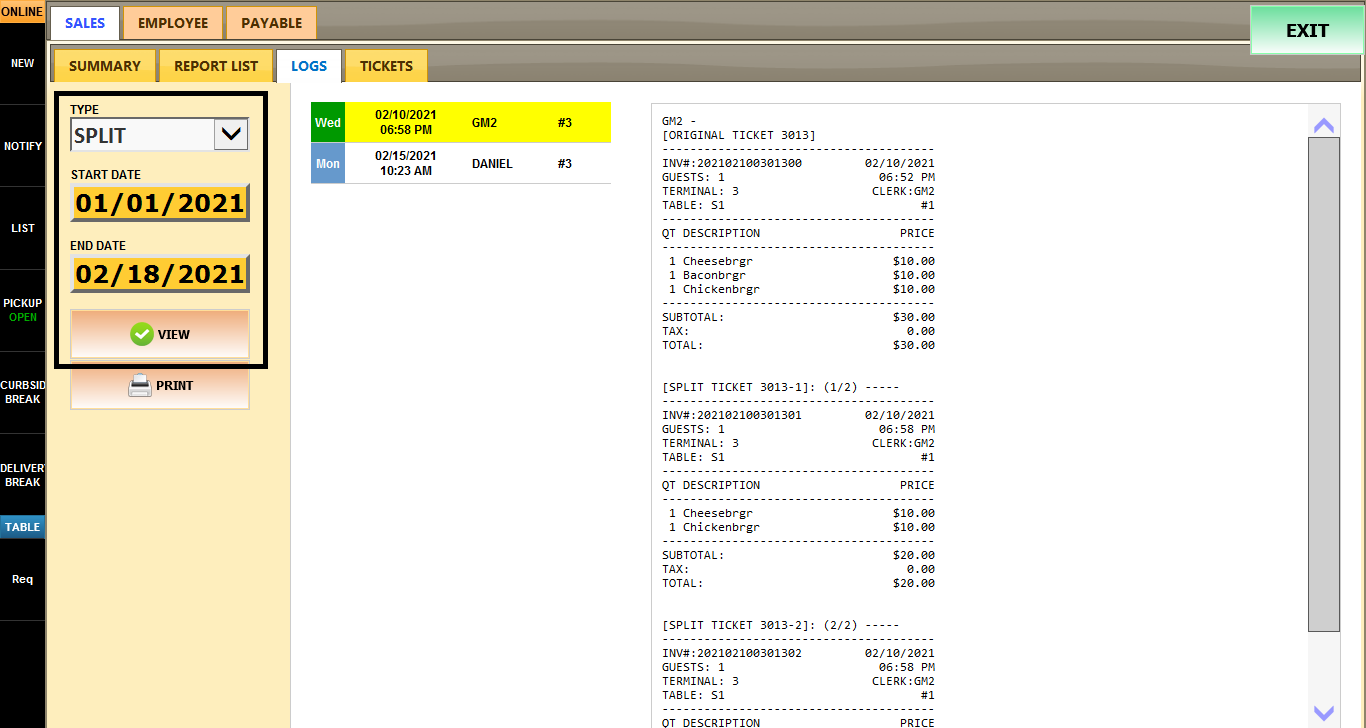Click the PRINT button label
The width and height of the screenshot is (1366, 728).
[x=175, y=385]
